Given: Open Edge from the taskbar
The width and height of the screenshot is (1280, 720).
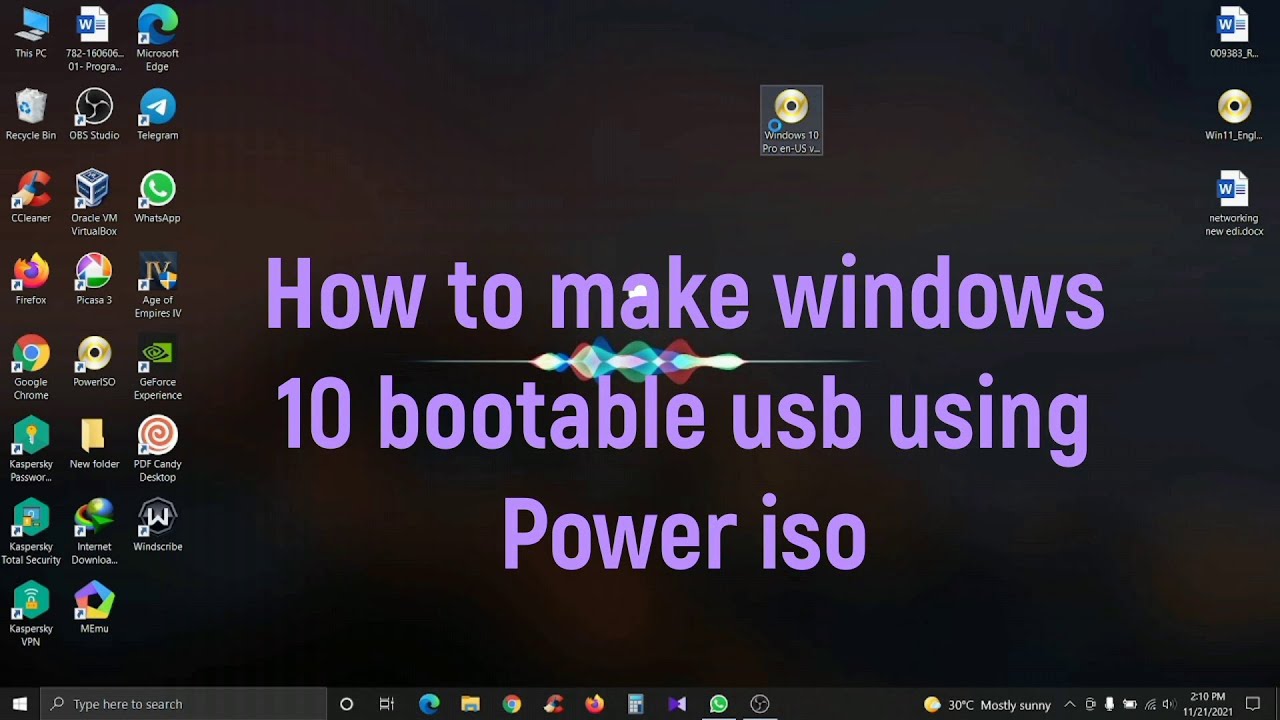Looking at the screenshot, I should 429,704.
